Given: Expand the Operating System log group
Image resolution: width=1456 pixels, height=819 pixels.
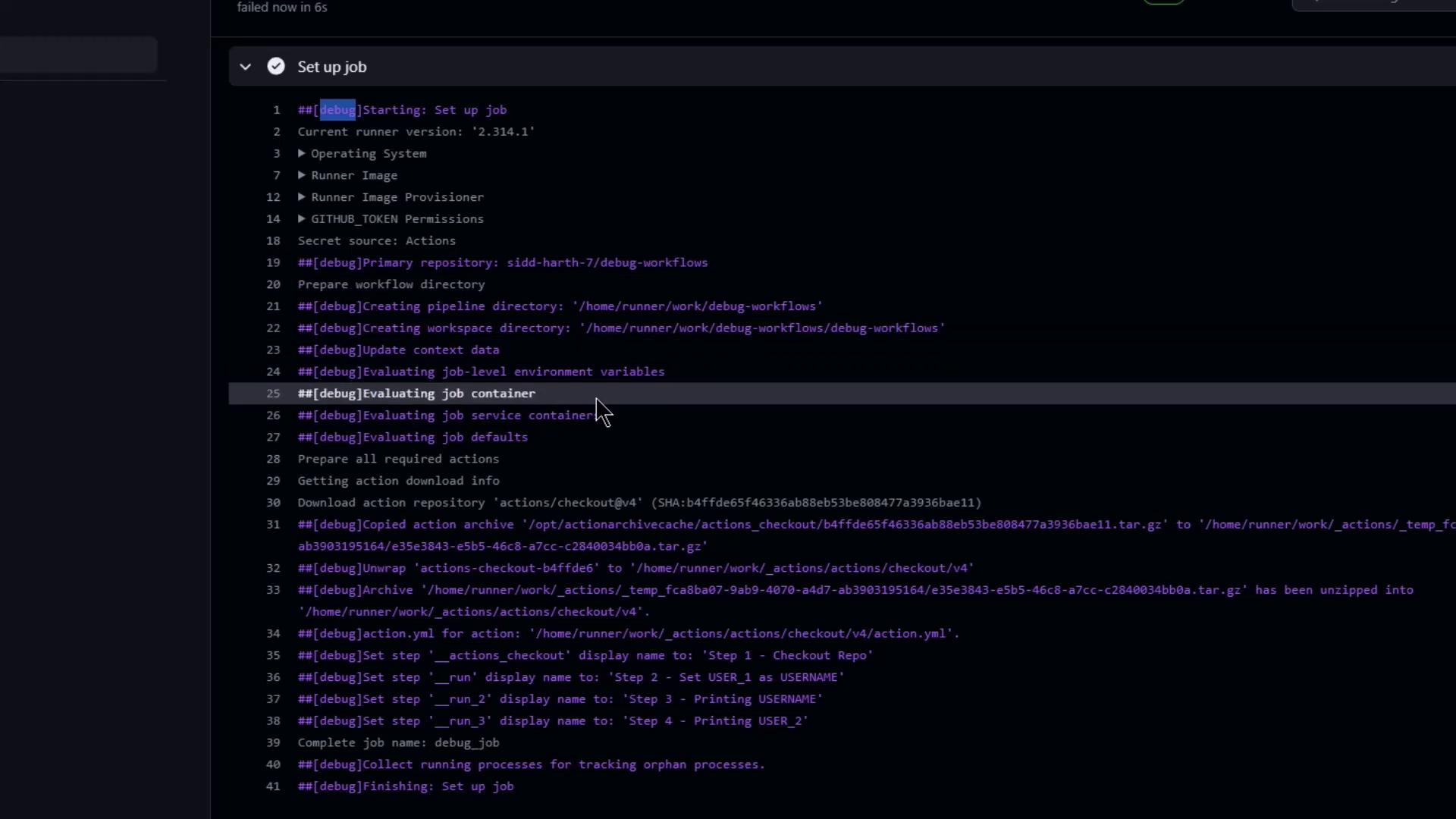Looking at the screenshot, I should coord(302,153).
